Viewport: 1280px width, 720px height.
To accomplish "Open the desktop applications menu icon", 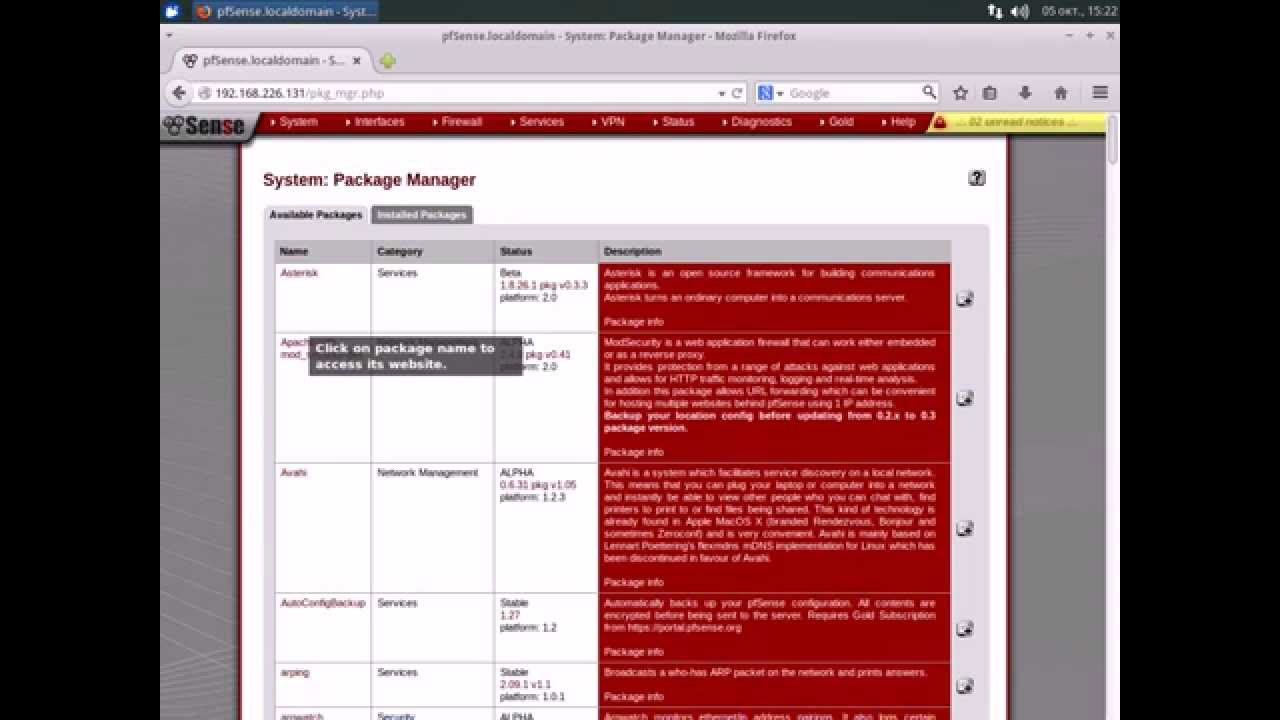I will tap(172, 11).
